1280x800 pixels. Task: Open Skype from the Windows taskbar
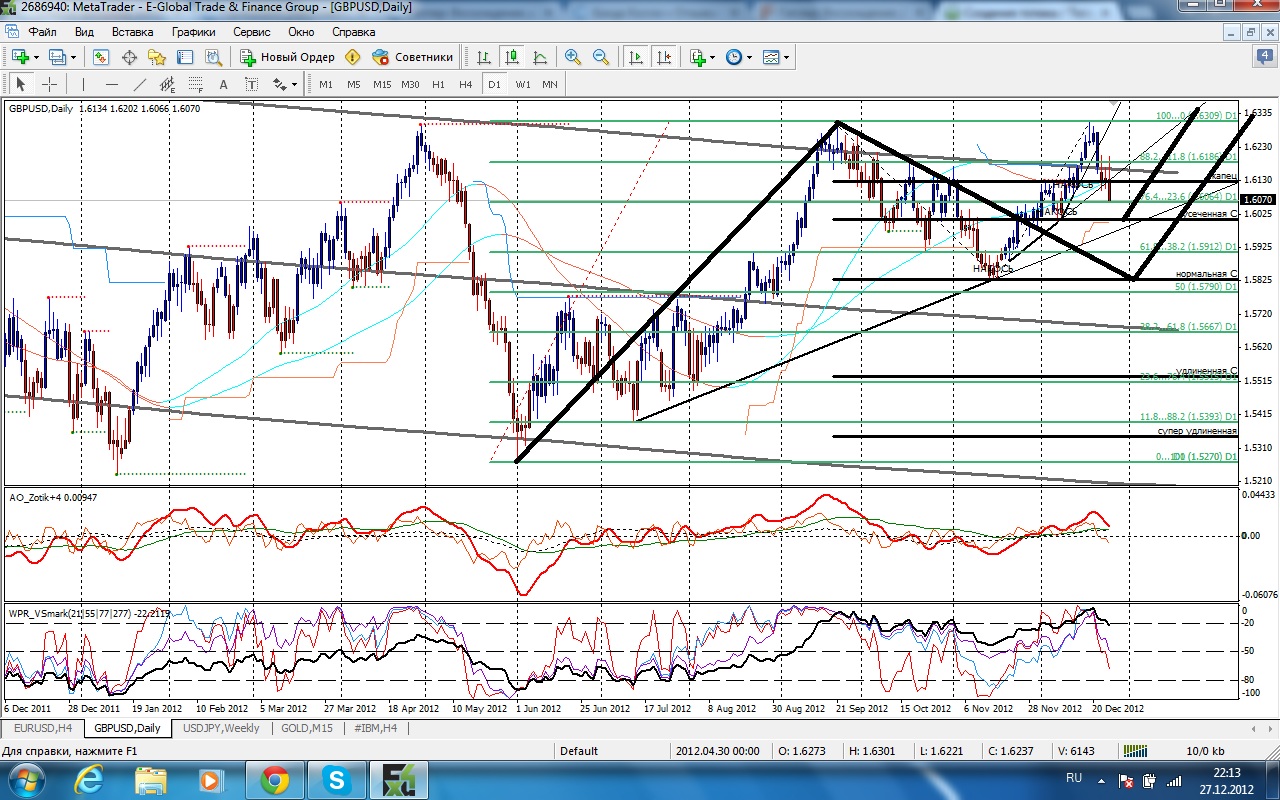coord(335,778)
